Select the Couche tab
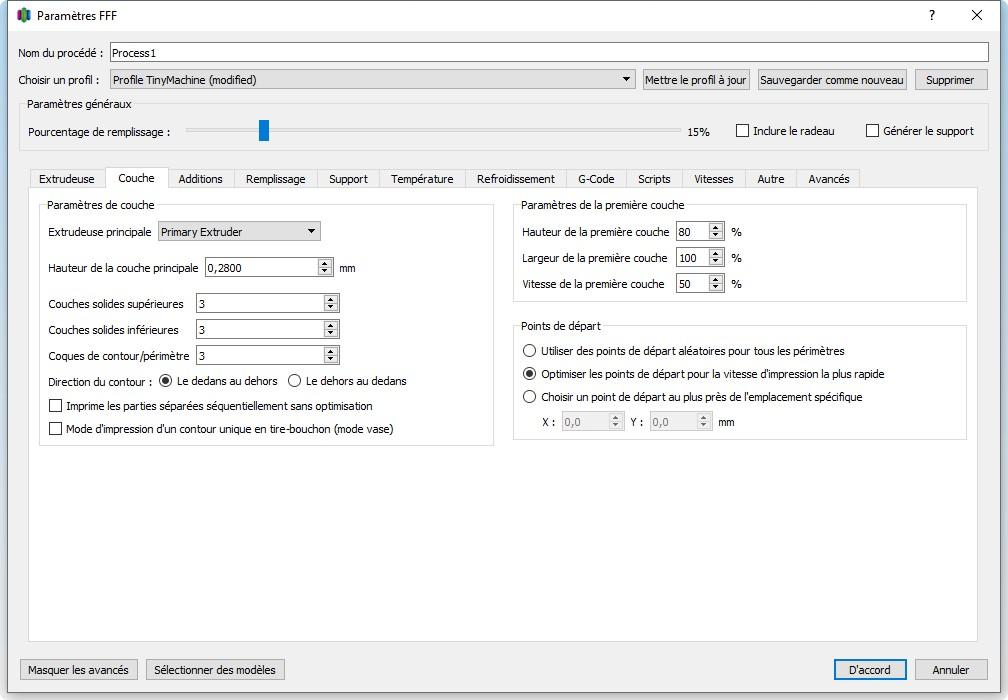1008x700 pixels. tap(136, 178)
